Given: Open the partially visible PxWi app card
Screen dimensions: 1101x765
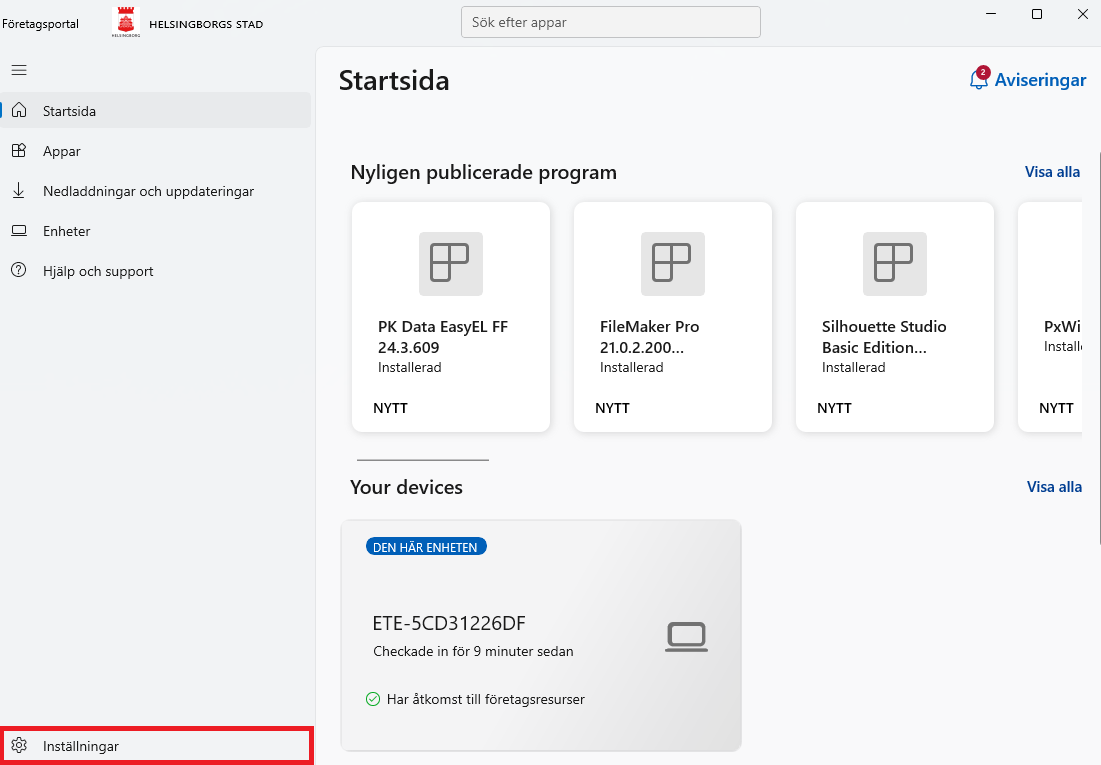Looking at the screenshot, I should [1050, 317].
